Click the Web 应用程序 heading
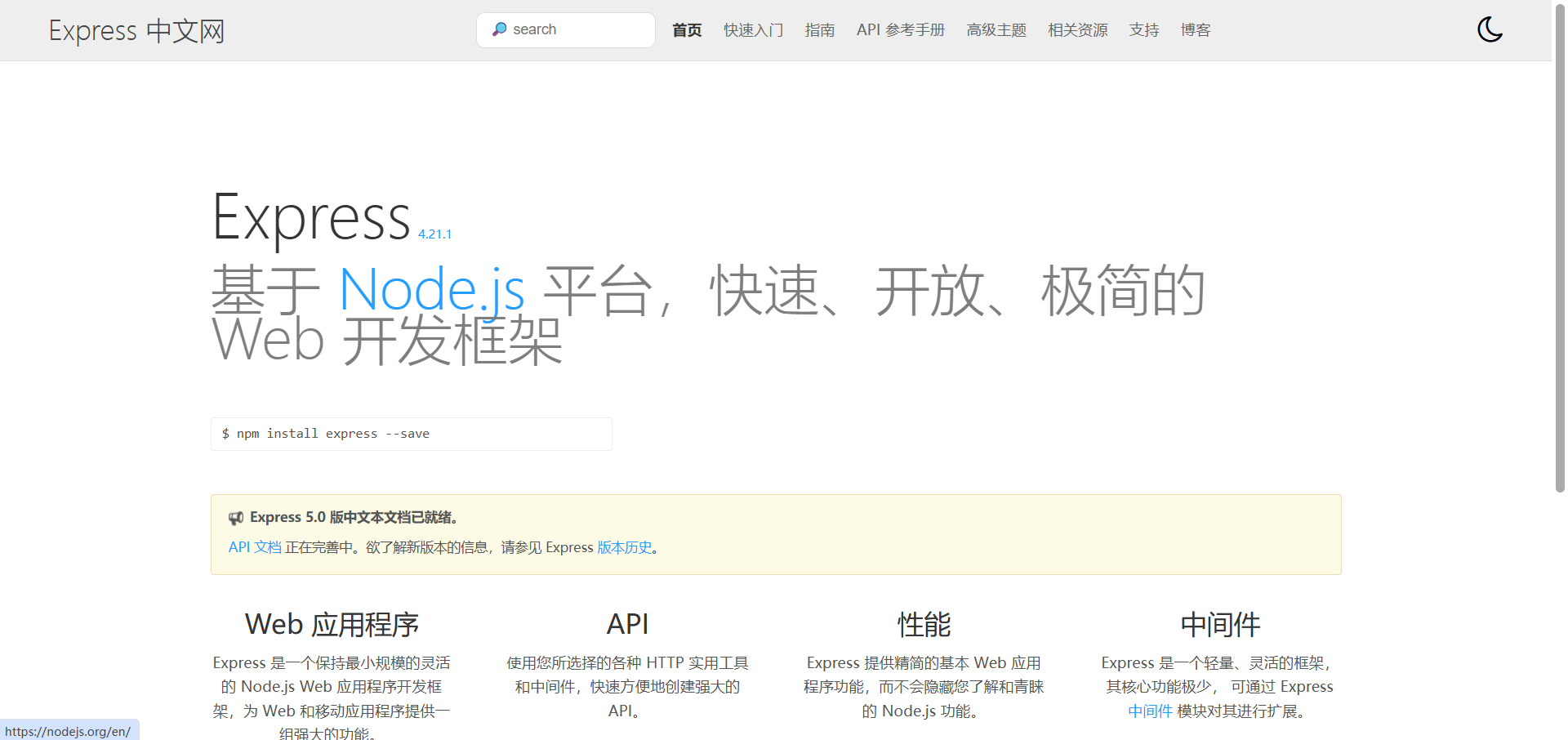 coord(332,625)
